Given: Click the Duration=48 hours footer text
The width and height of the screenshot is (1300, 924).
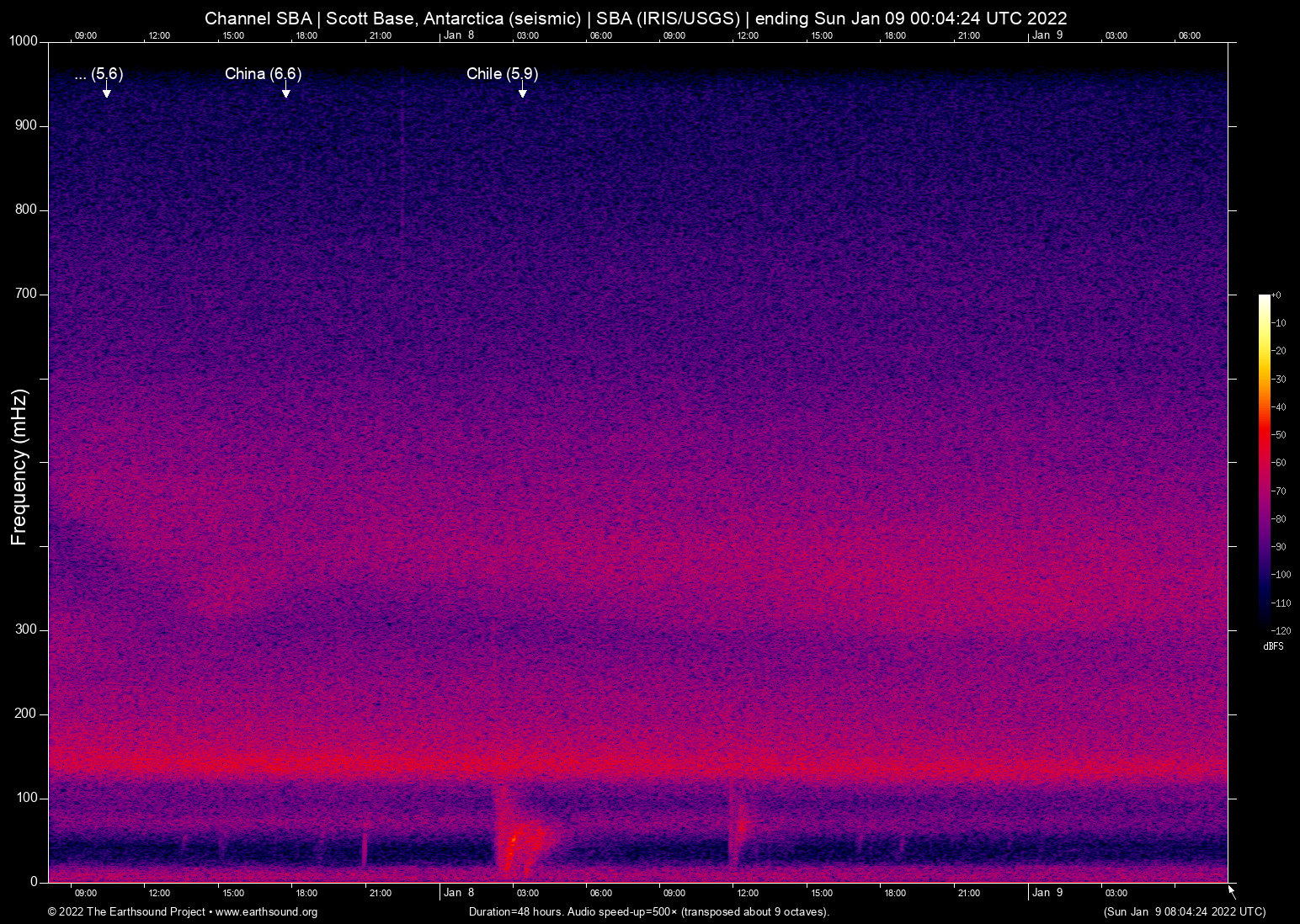Looking at the screenshot, I should (514, 912).
